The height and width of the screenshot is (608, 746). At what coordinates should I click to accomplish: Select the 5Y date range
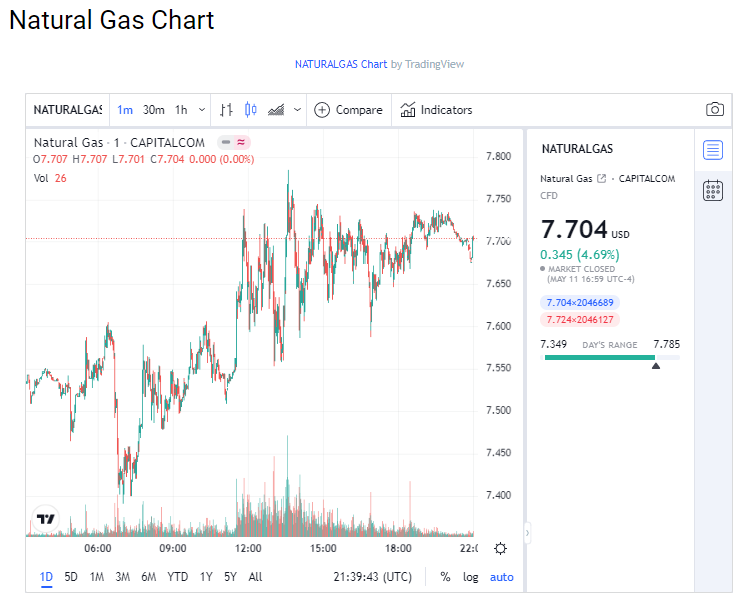(x=230, y=577)
